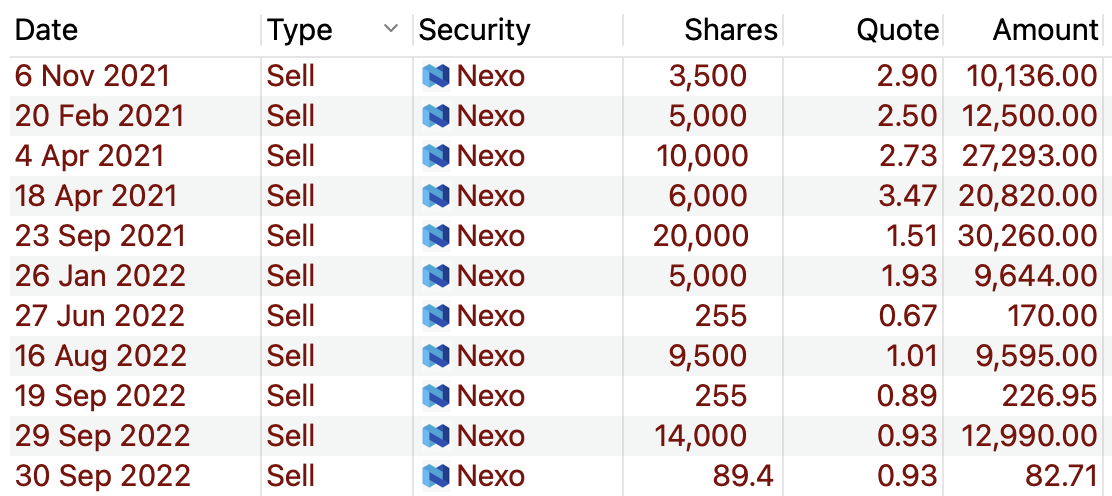Select the 27 Jun 2022 transaction row
The width and height of the screenshot is (1112, 496).
click(557, 316)
